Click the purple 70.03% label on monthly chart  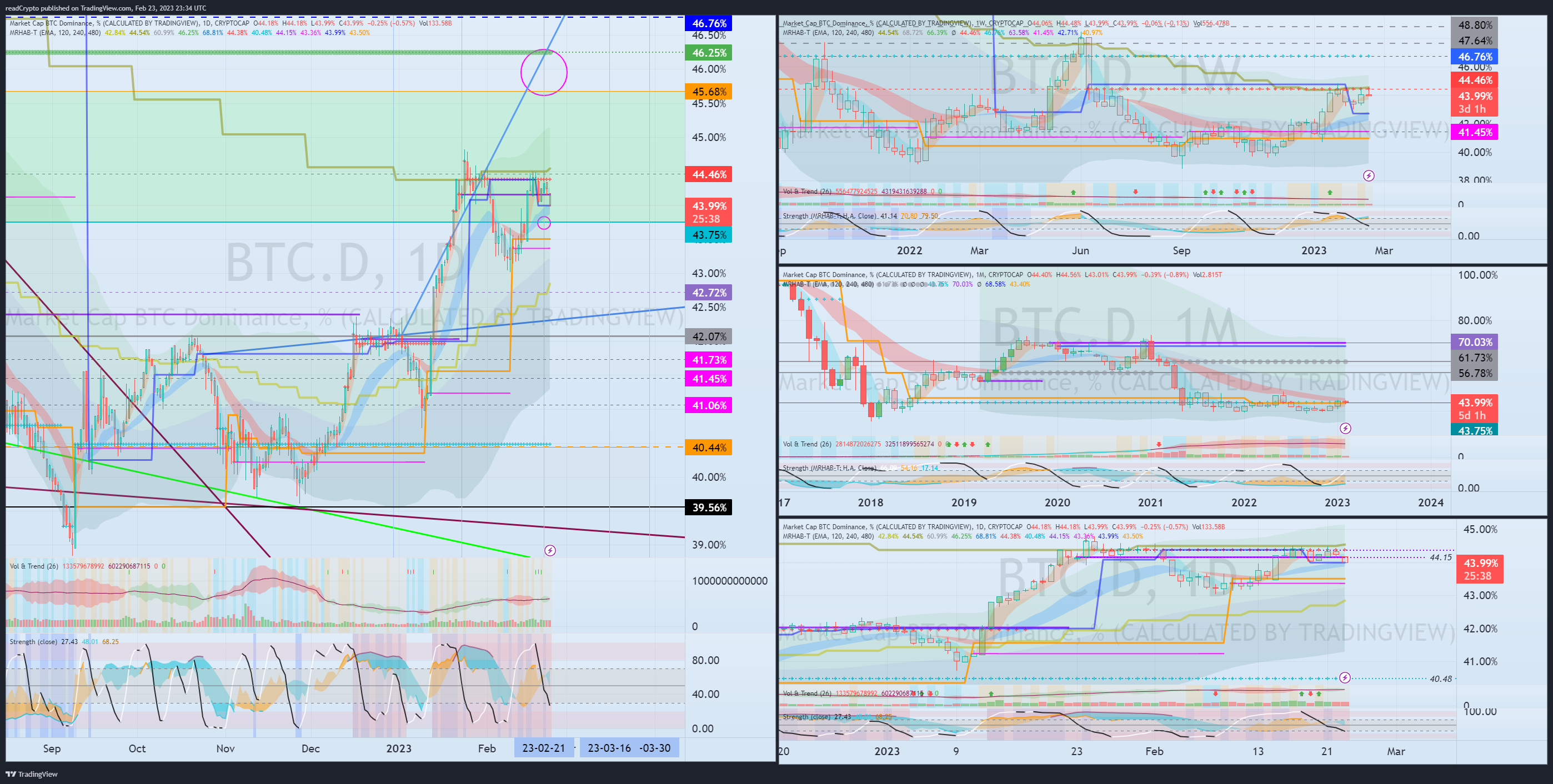pos(1475,341)
